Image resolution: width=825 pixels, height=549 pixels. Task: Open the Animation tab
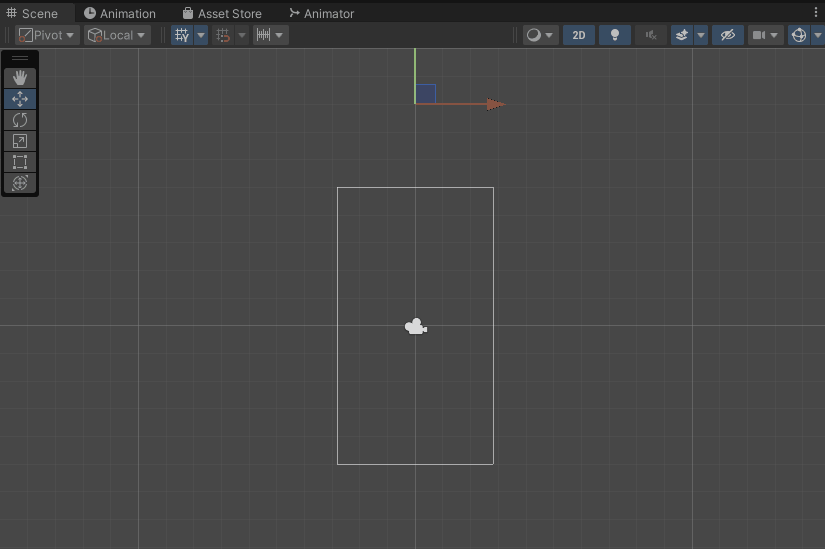(120, 13)
